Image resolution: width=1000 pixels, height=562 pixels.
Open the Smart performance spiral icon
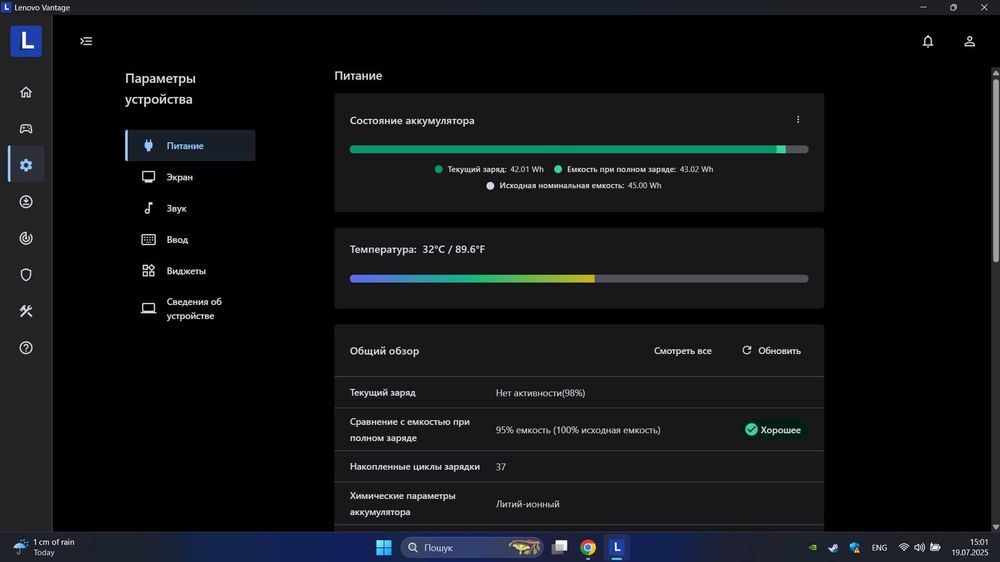point(26,238)
